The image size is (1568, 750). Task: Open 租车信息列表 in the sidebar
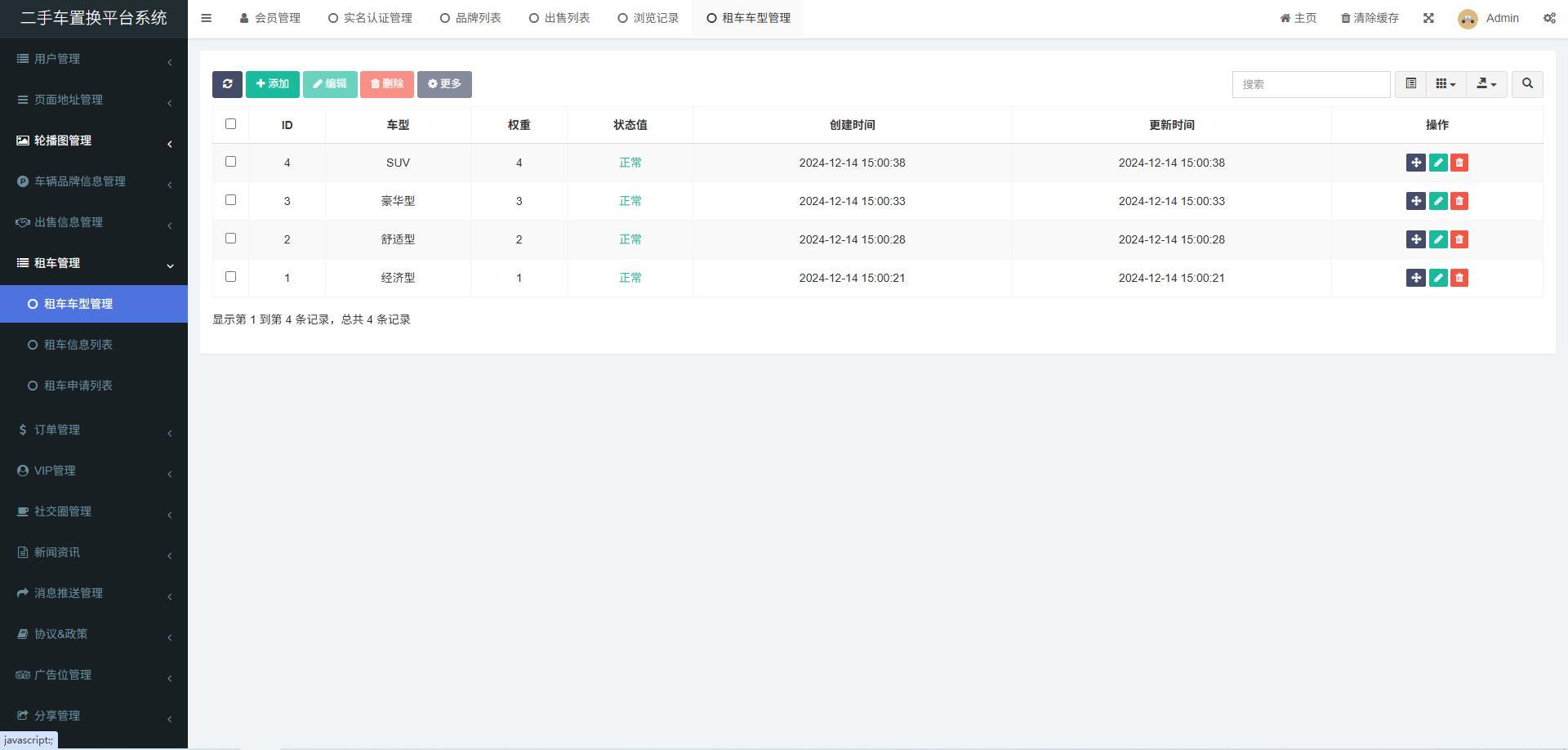(78, 345)
